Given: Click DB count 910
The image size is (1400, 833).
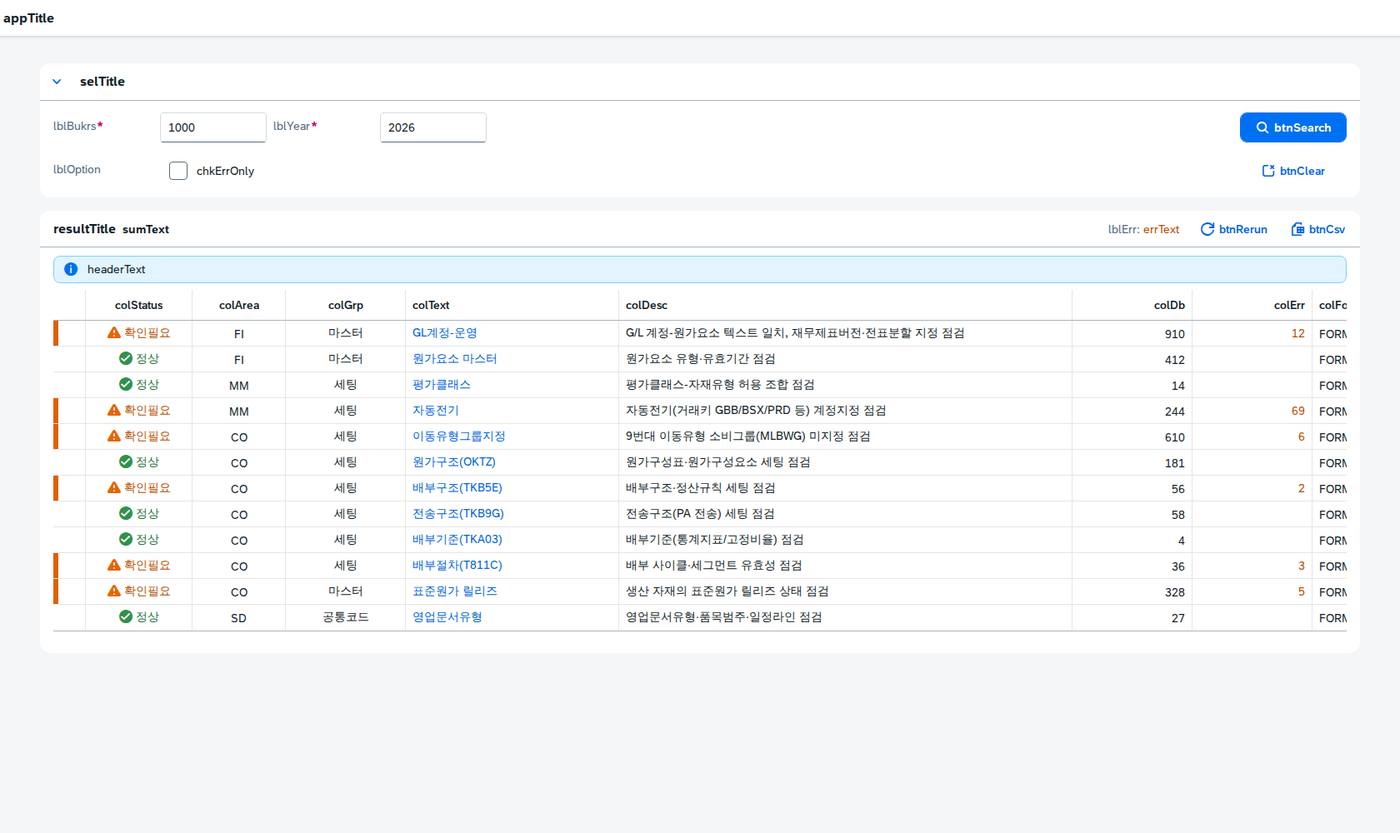Looking at the screenshot, I should [1174, 334].
